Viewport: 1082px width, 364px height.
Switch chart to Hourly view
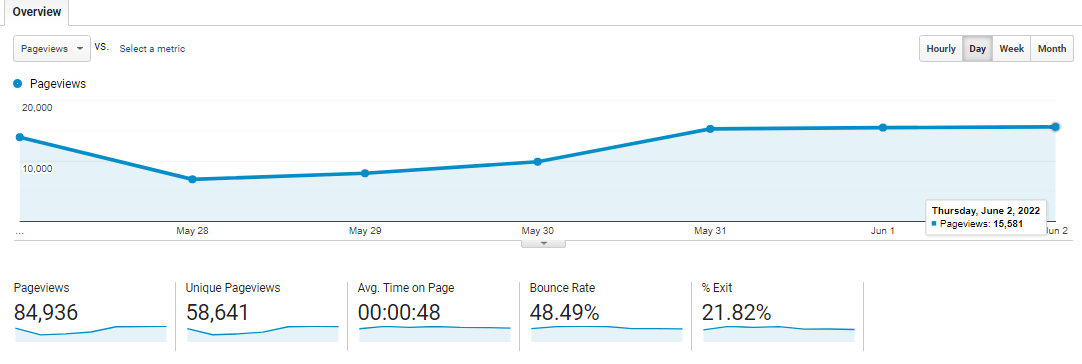tap(941, 49)
